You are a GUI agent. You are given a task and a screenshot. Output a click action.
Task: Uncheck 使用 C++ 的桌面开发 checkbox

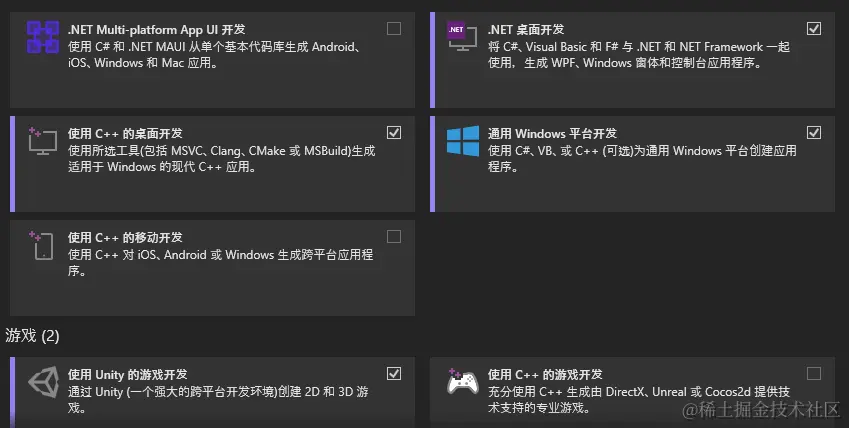click(x=394, y=133)
